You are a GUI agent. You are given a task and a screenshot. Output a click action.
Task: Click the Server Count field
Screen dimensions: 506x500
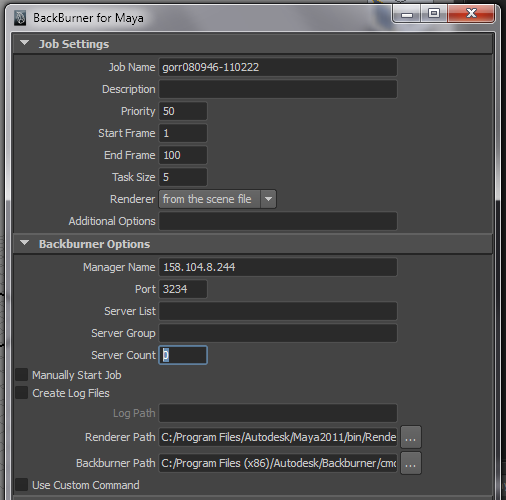[183, 355]
